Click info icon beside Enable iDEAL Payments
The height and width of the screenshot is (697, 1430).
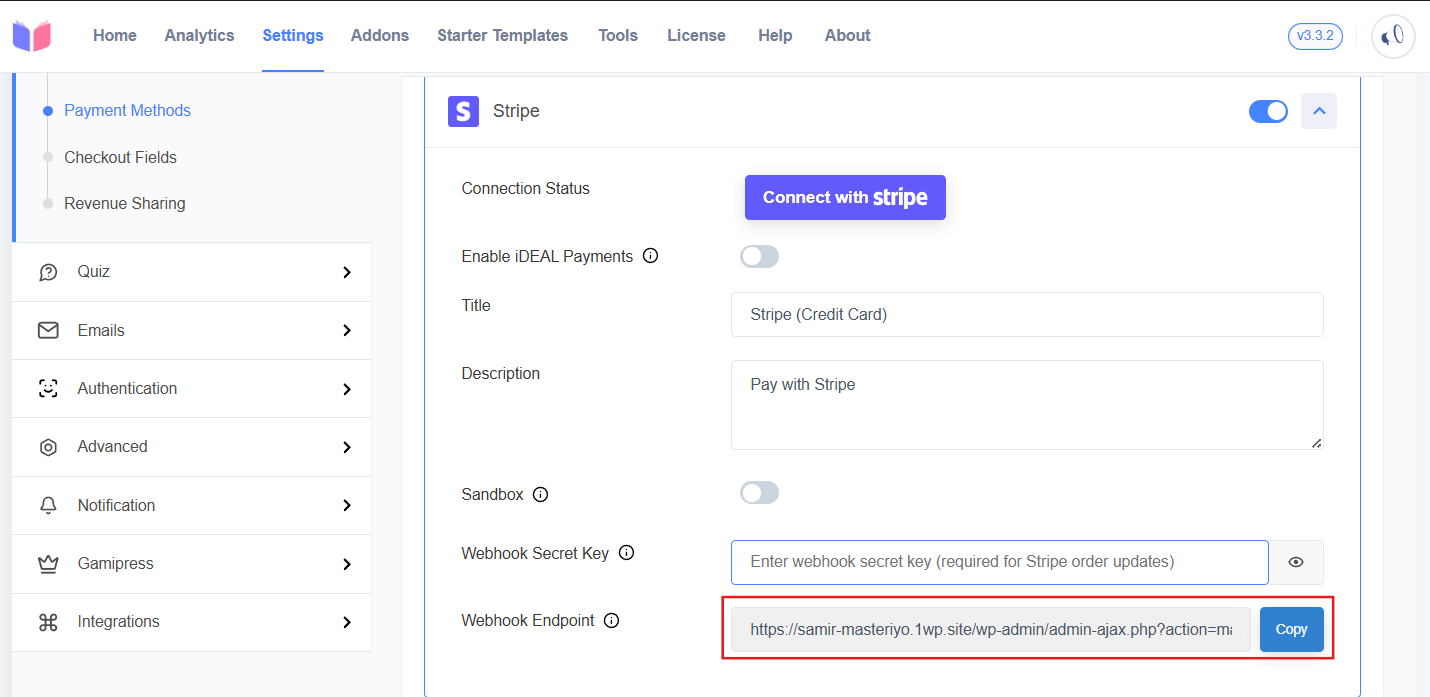pyautogui.click(x=650, y=256)
